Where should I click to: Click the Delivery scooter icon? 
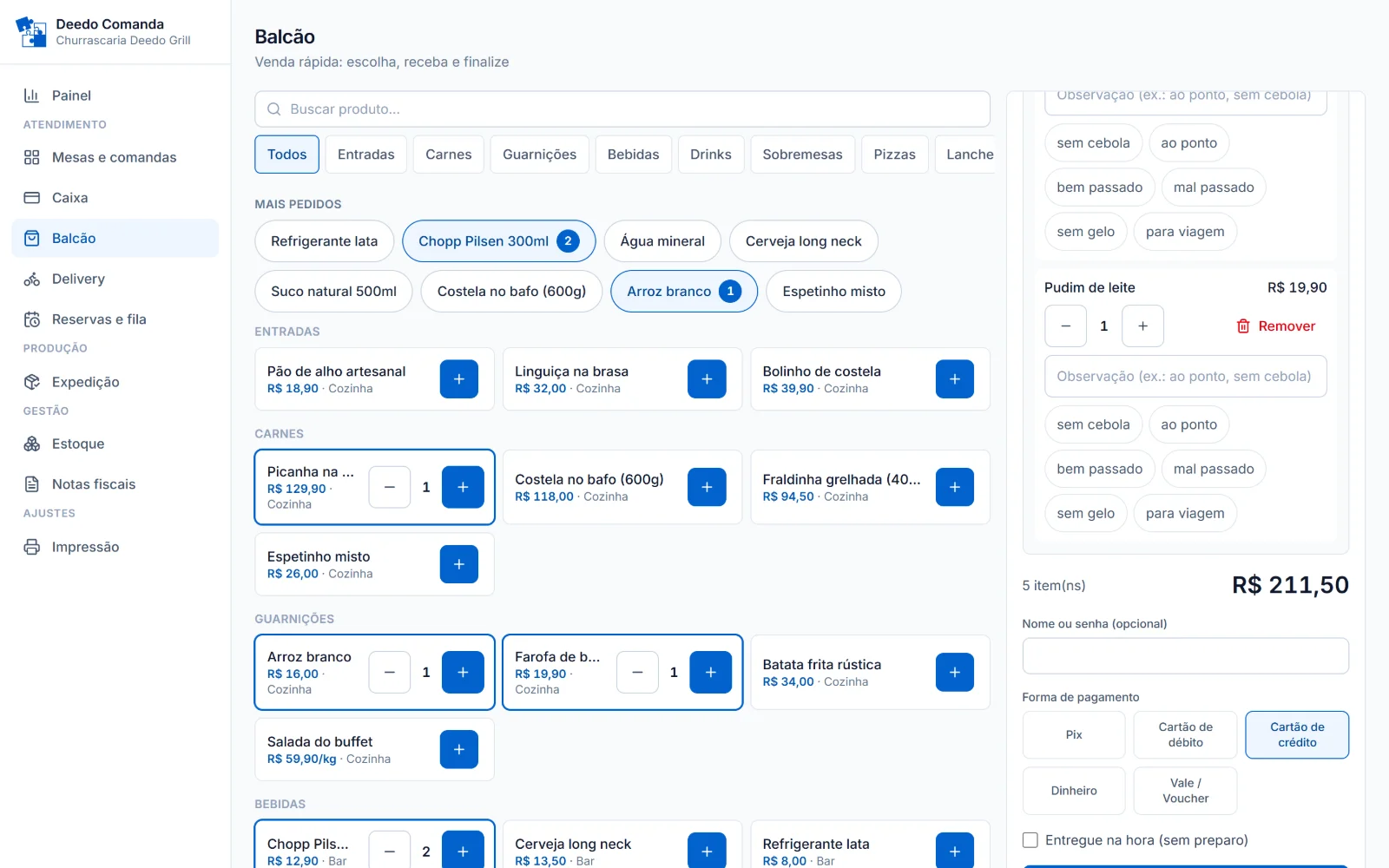tap(32, 279)
